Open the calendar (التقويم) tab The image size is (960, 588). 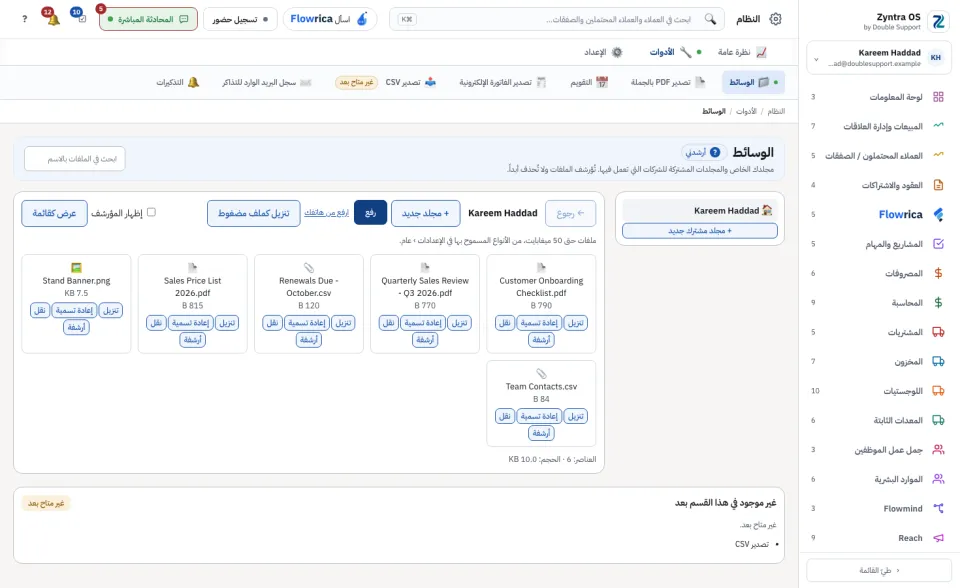point(589,82)
